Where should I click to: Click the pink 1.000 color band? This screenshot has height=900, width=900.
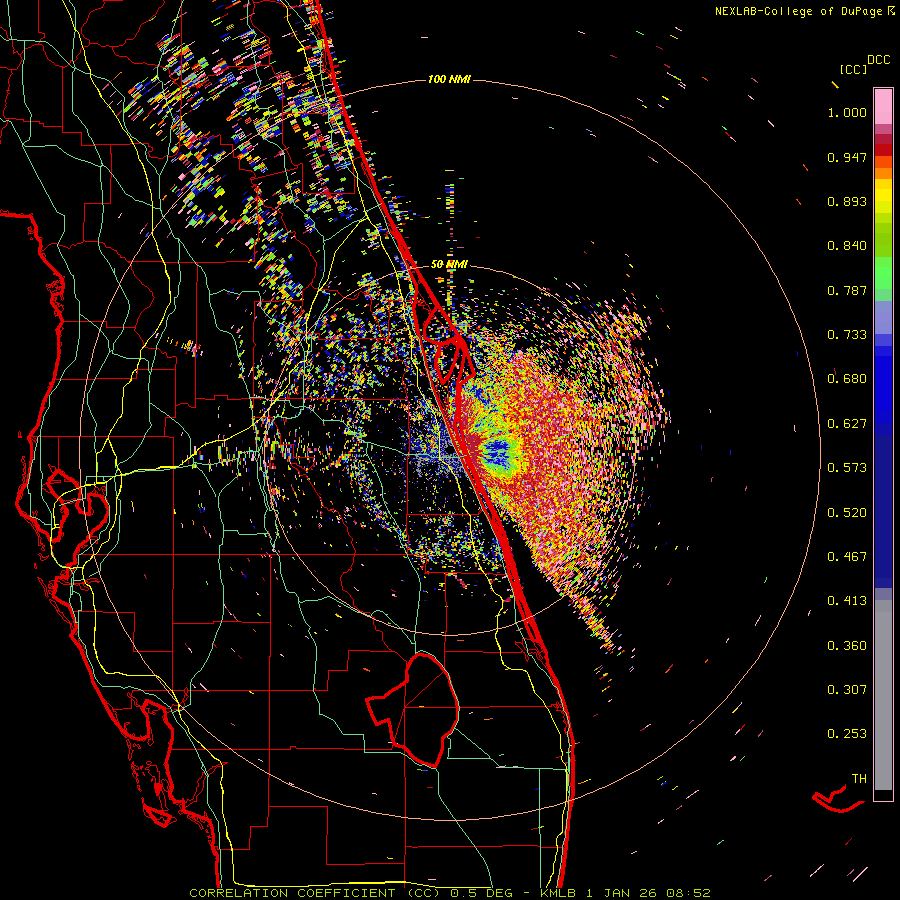coord(883,107)
